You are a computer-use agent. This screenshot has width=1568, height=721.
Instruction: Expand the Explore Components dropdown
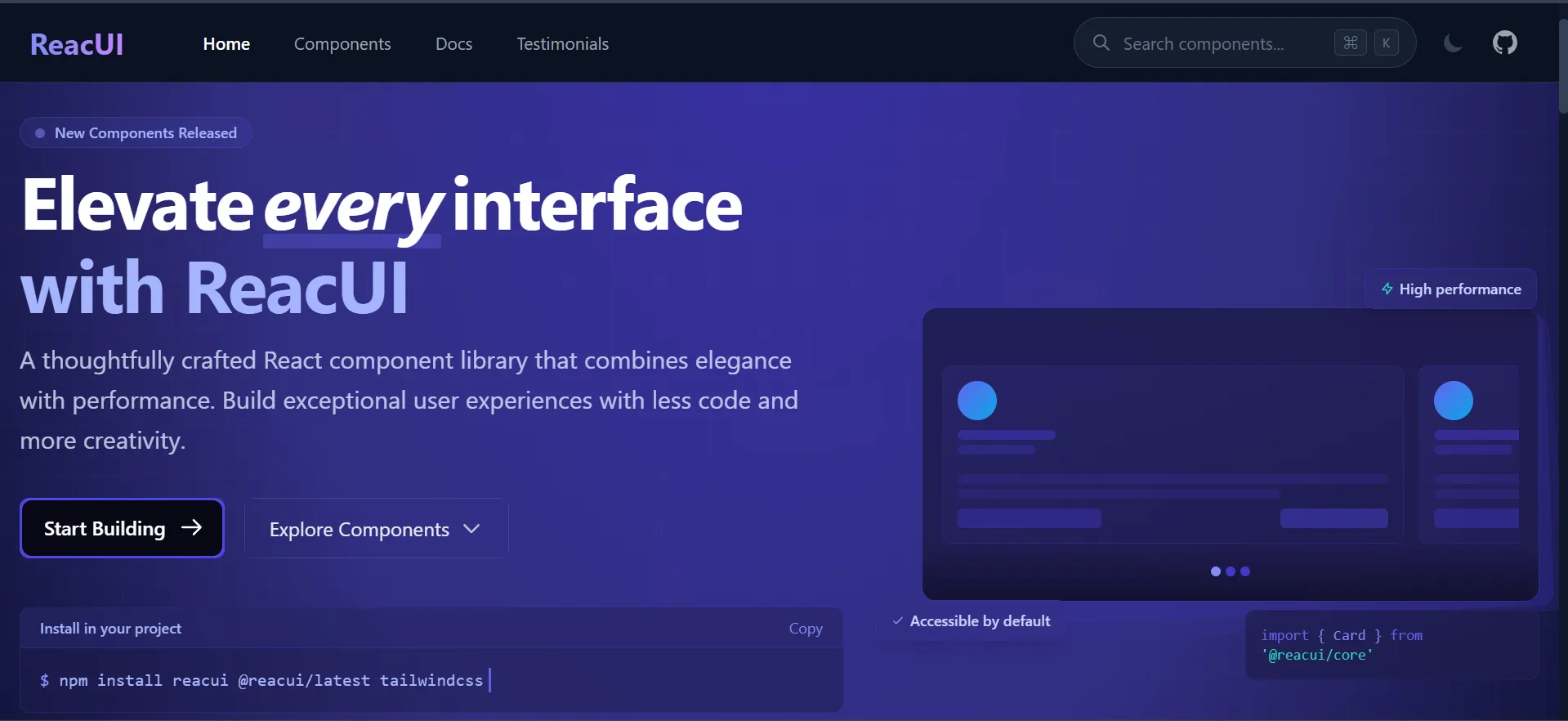[376, 529]
